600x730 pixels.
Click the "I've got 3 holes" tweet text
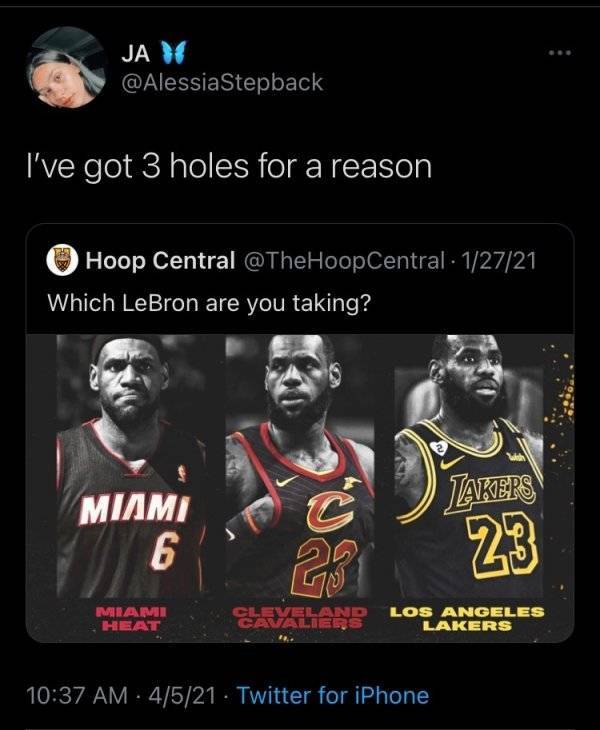pos(228,167)
